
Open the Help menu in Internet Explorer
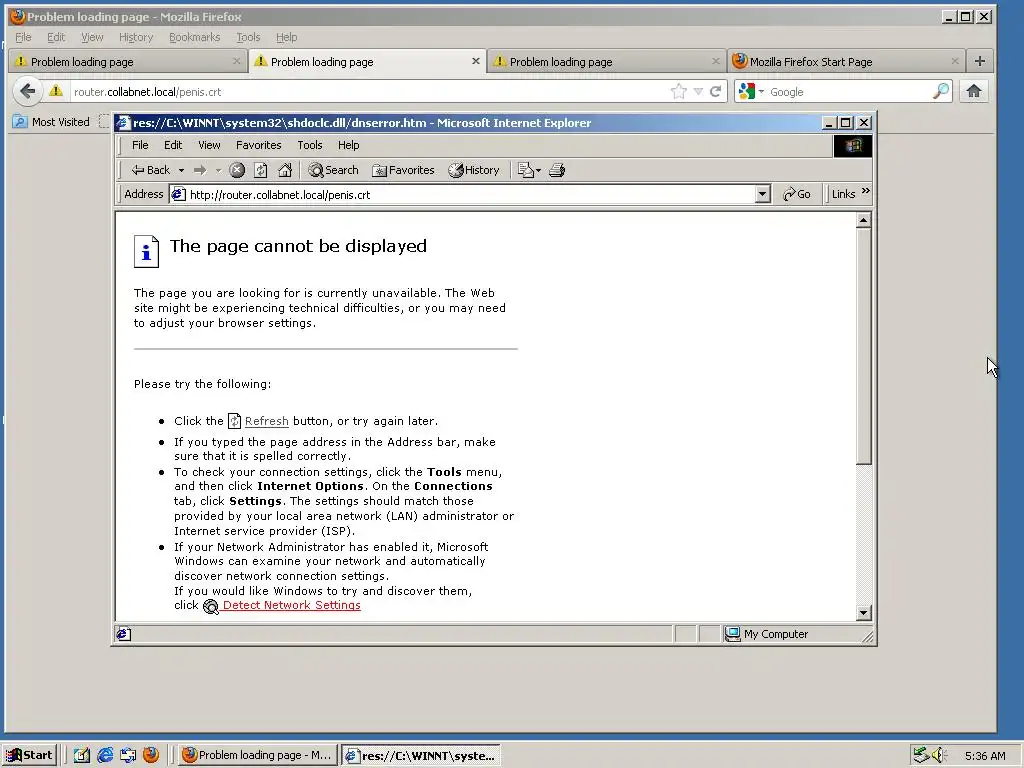point(349,145)
